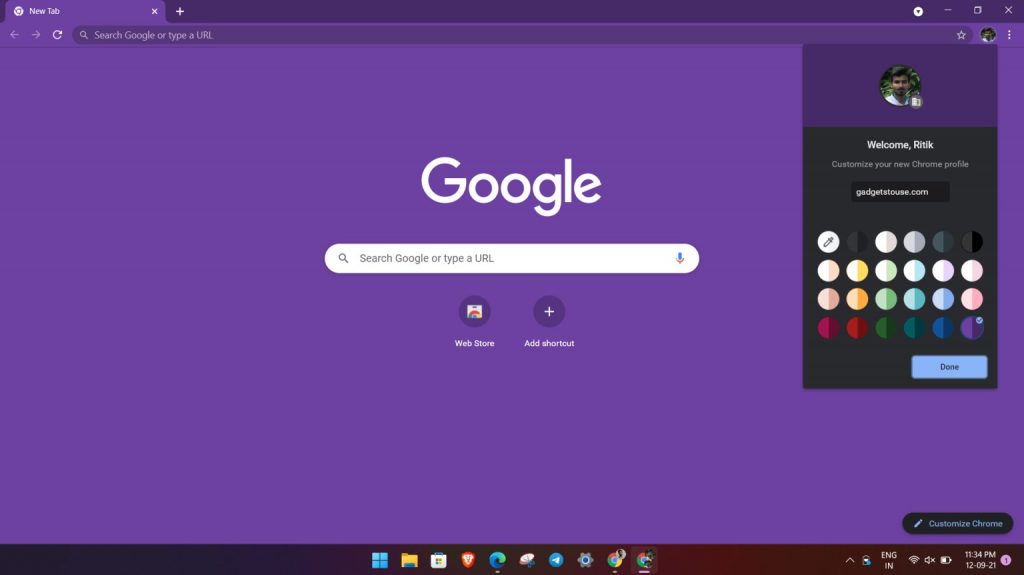This screenshot has height=575, width=1024.
Task: Choose the dark gray theme swatch
Action: [857, 242]
